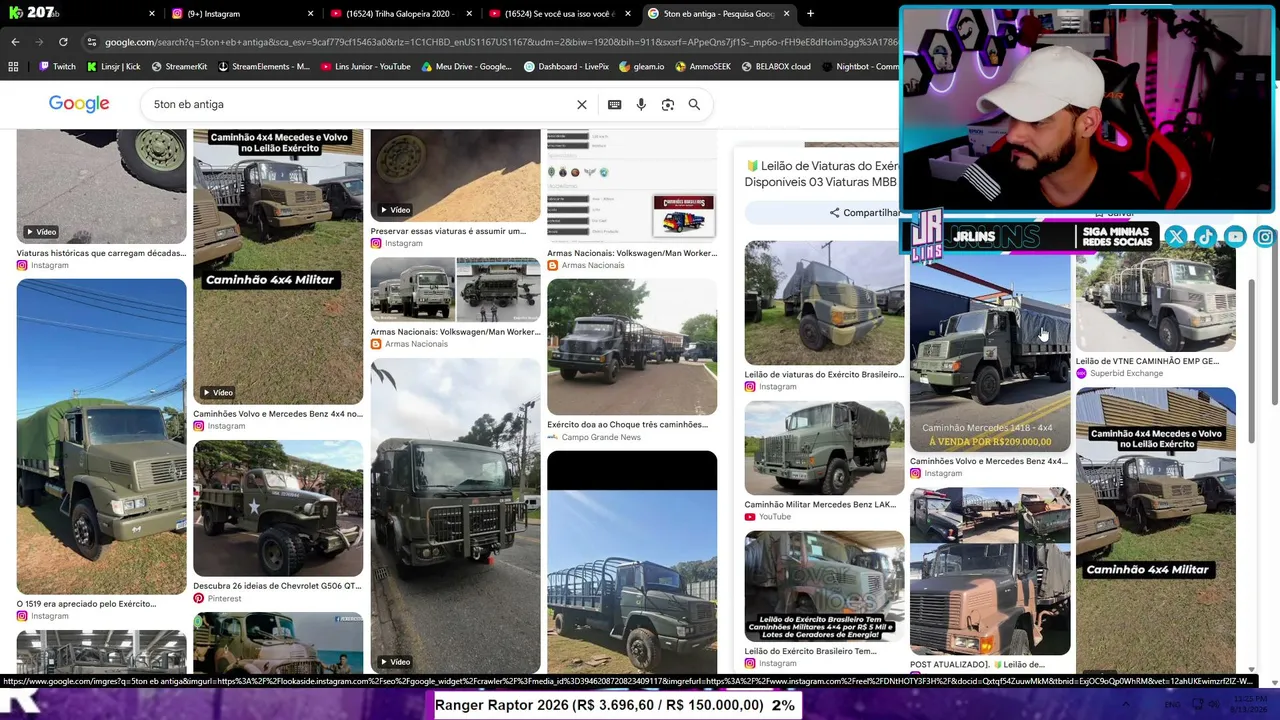Open the BELABOX cloud bookmark
This screenshot has height=720, width=1280.
(x=776, y=67)
